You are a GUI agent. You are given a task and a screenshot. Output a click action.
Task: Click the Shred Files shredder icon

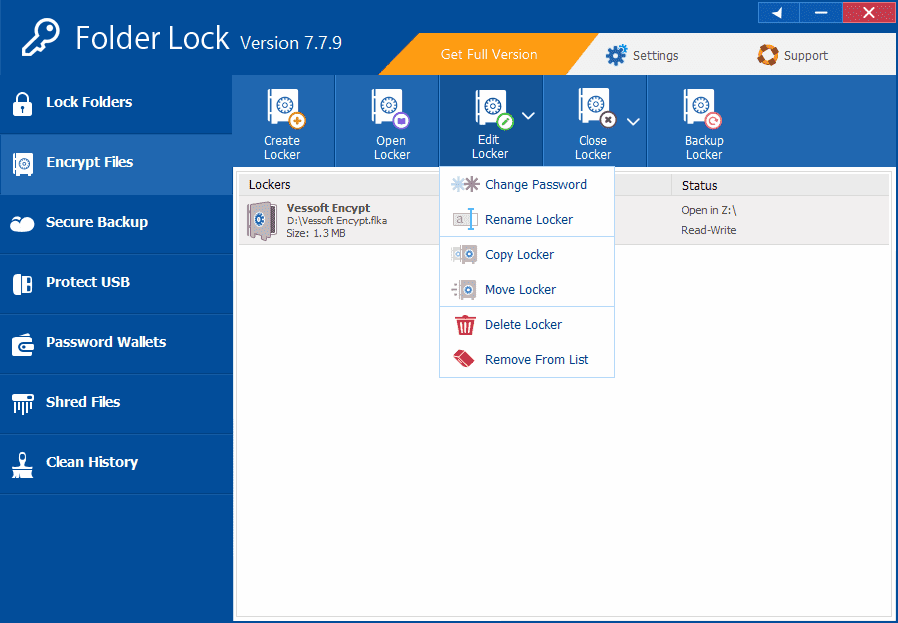click(23, 404)
